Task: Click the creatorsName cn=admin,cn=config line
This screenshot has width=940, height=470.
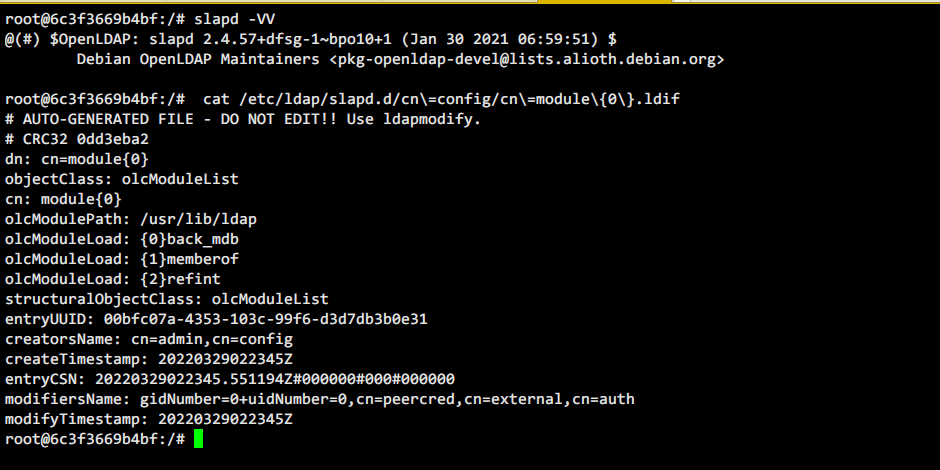Action: click(x=149, y=339)
